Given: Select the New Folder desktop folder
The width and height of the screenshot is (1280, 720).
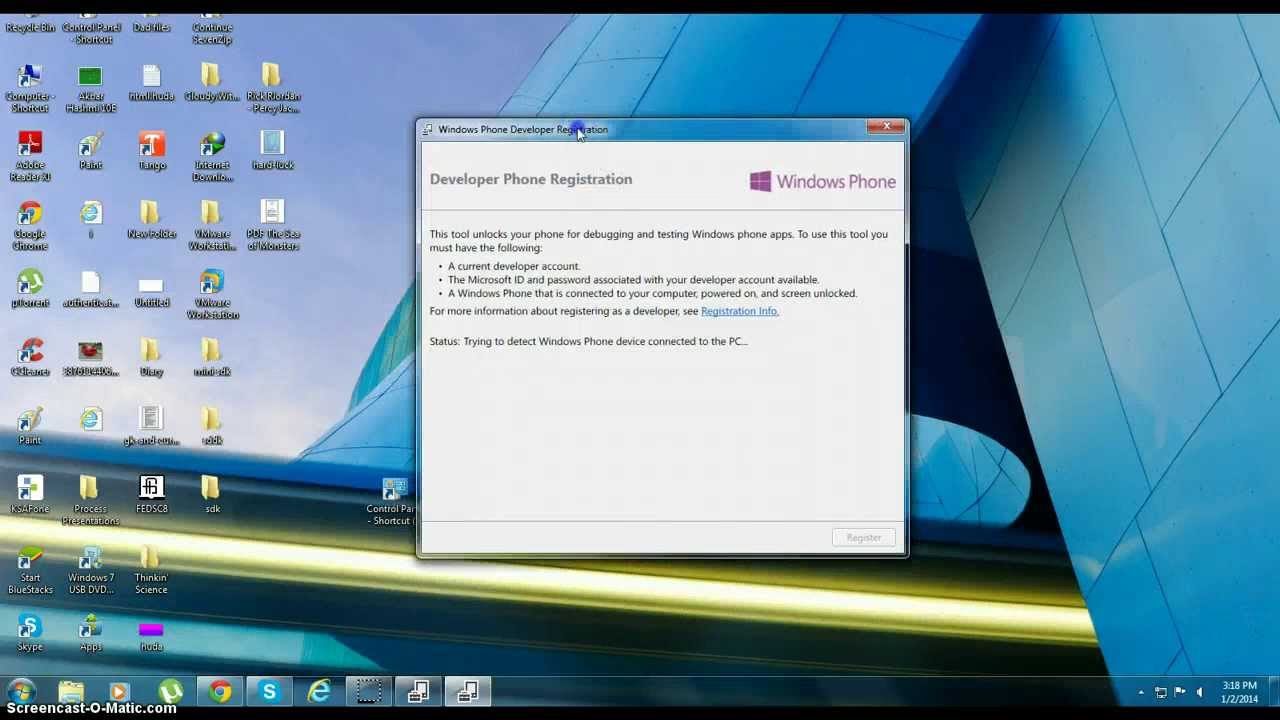Looking at the screenshot, I should (x=151, y=221).
